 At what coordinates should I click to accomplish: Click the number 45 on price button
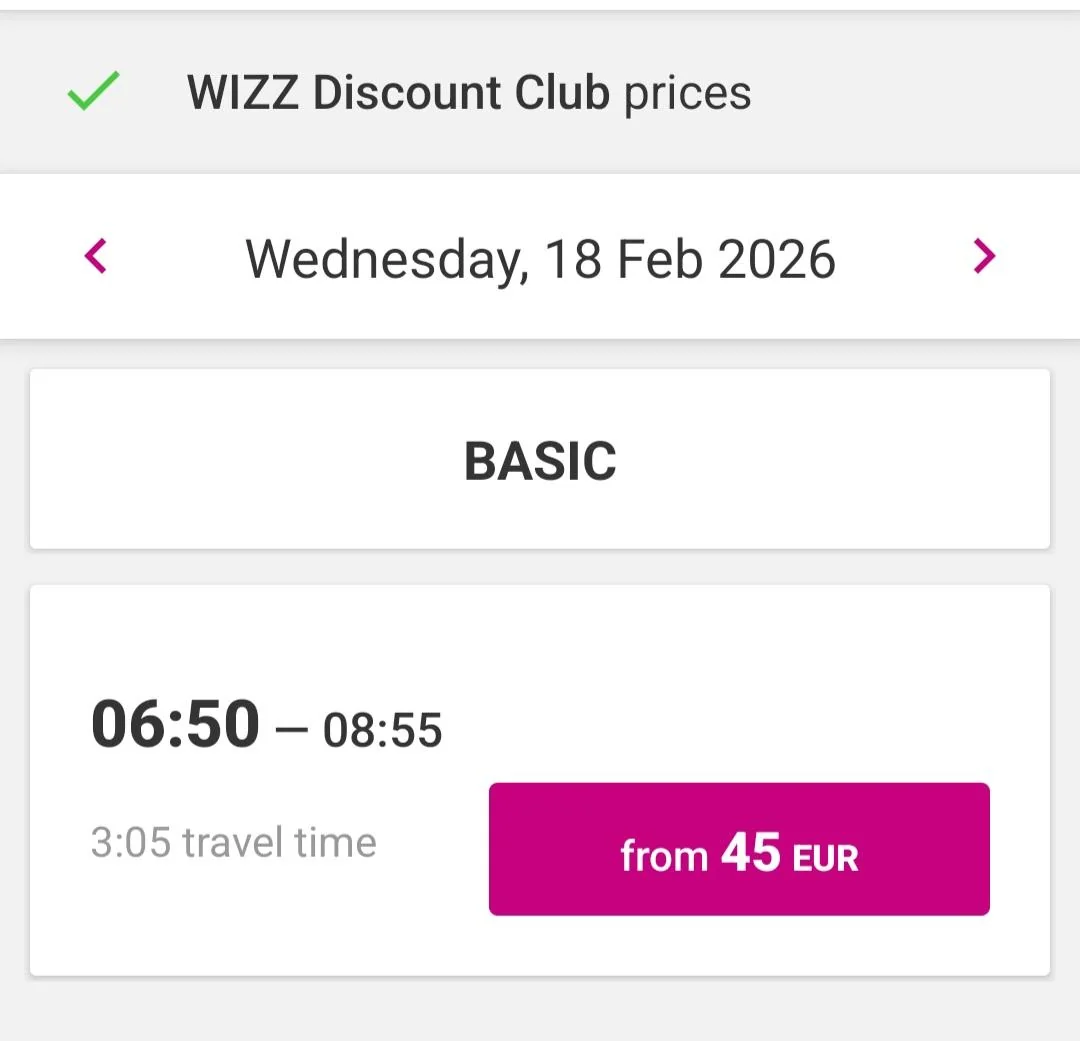click(751, 853)
